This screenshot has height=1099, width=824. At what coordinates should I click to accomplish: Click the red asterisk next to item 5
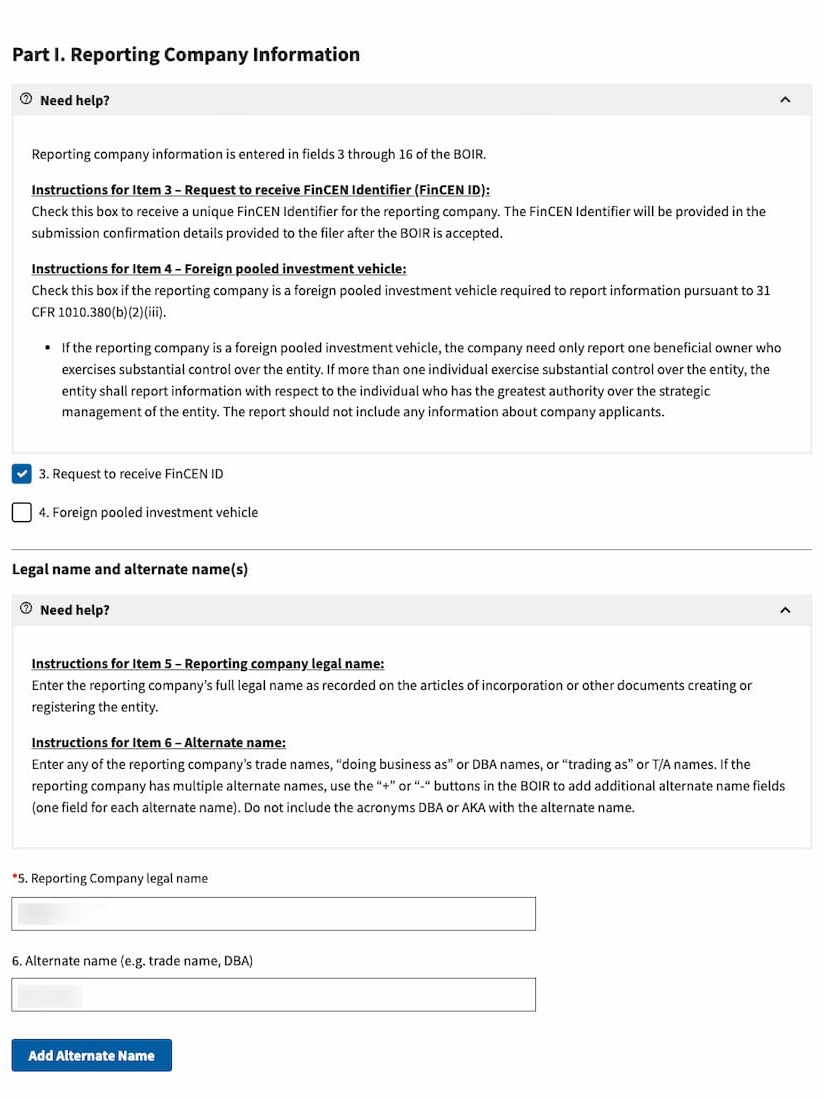pyautogui.click(x=14, y=877)
